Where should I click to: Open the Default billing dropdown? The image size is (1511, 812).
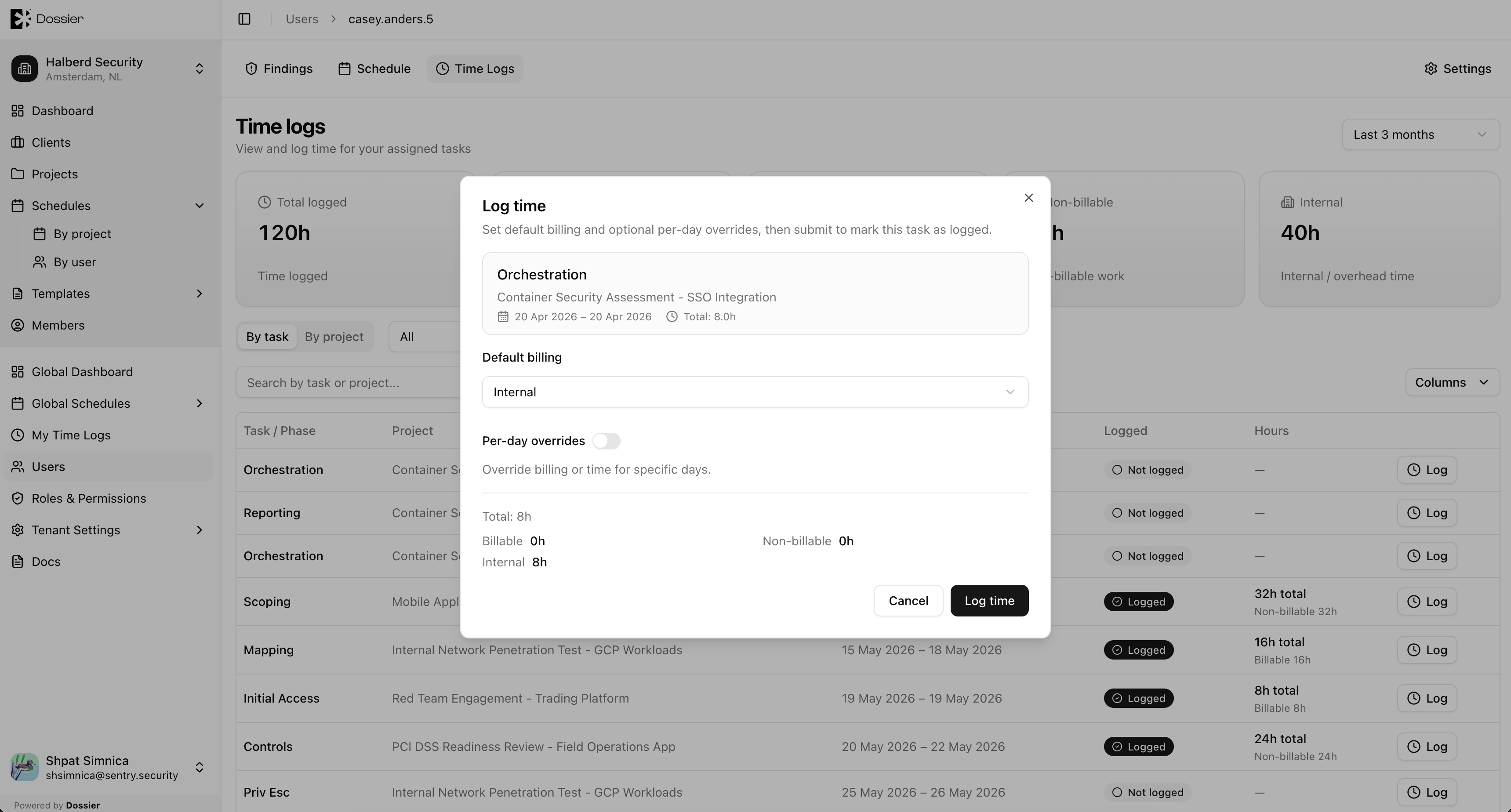coord(755,391)
